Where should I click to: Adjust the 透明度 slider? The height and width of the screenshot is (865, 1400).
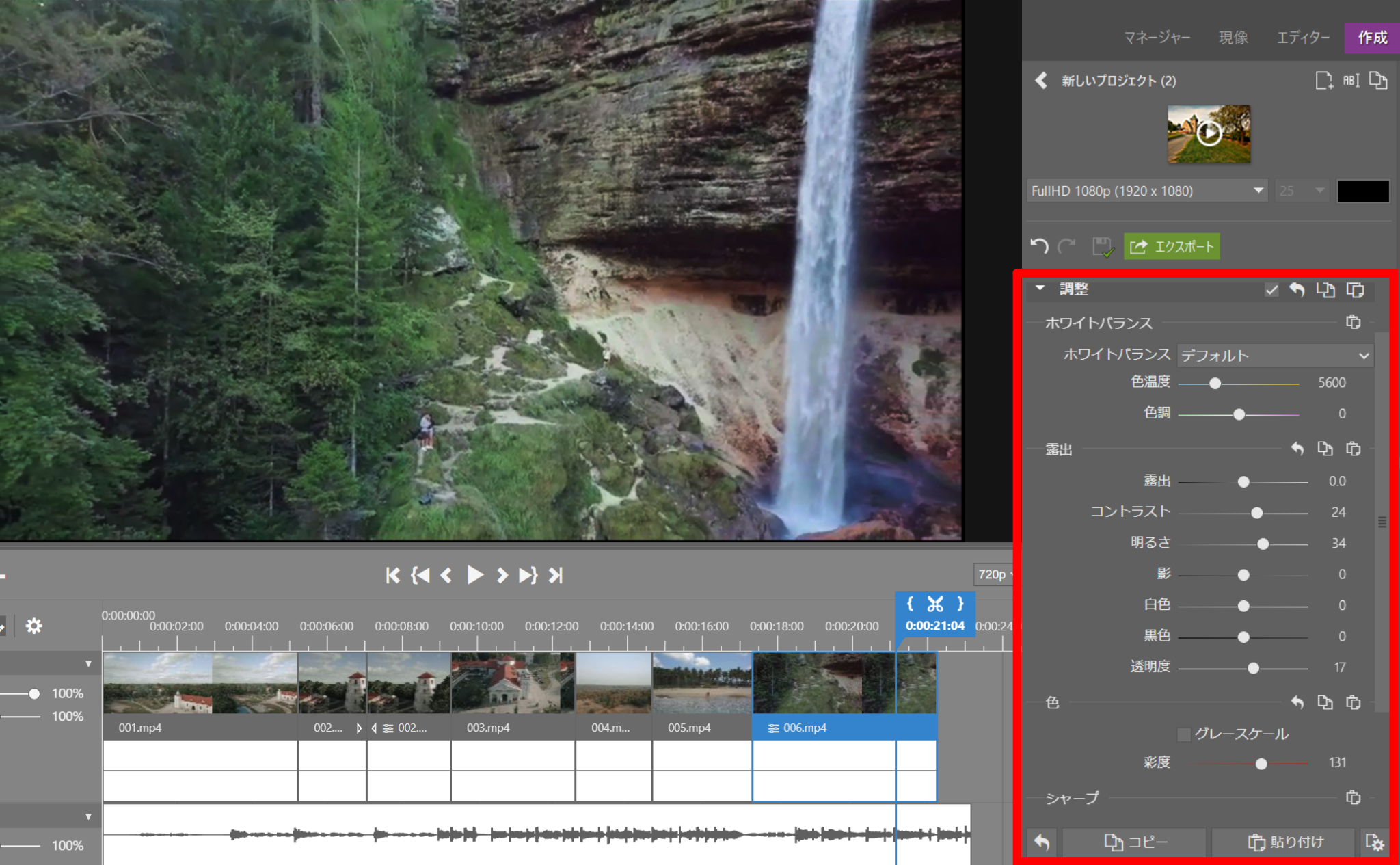[x=1253, y=668]
